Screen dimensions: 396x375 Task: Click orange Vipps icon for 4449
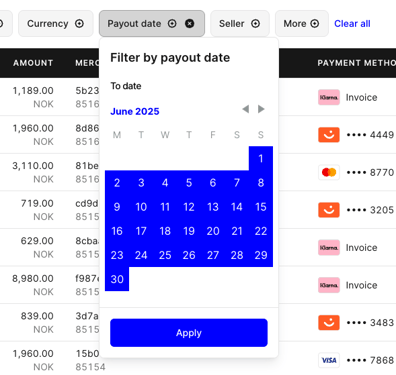click(x=329, y=135)
